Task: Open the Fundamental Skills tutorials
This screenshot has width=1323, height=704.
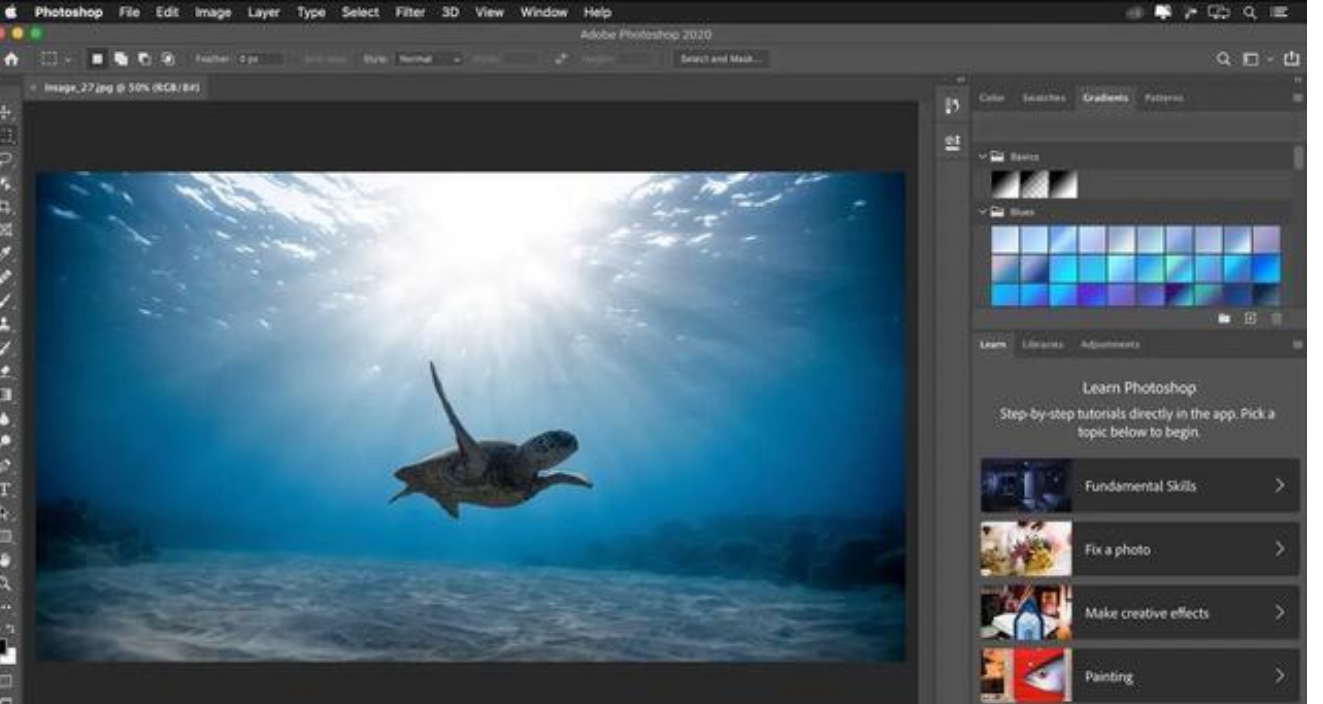Action: click(x=1140, y=486)
